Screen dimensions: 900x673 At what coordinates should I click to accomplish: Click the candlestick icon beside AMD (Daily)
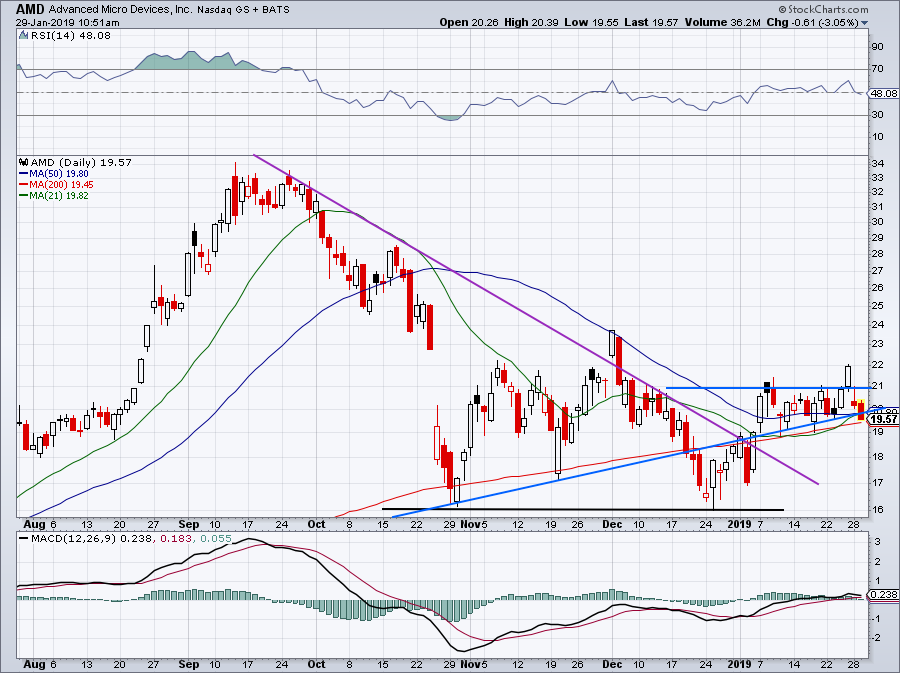[24, 162]
